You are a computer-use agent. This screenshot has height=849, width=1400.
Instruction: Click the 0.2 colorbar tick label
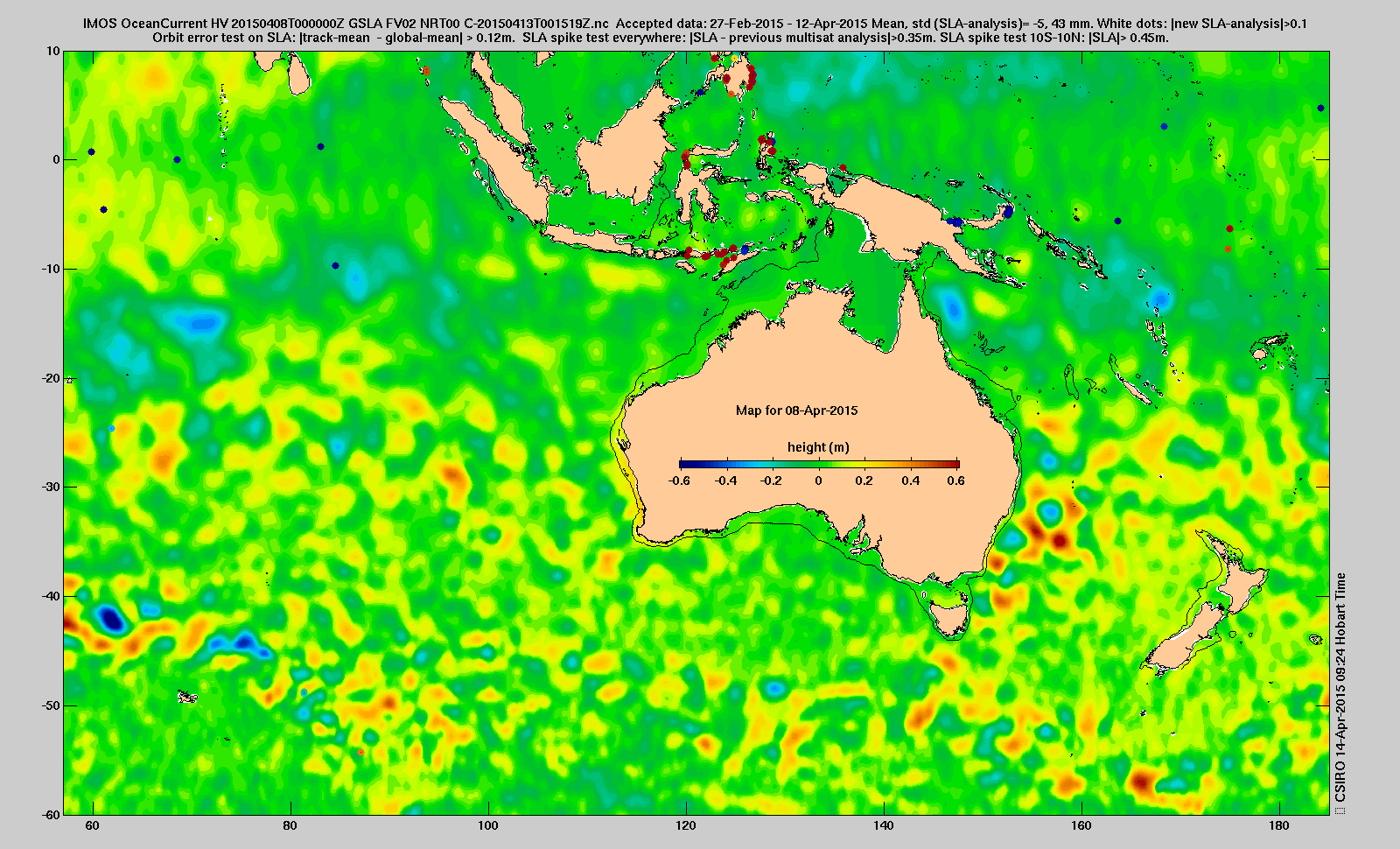point(864,481)
